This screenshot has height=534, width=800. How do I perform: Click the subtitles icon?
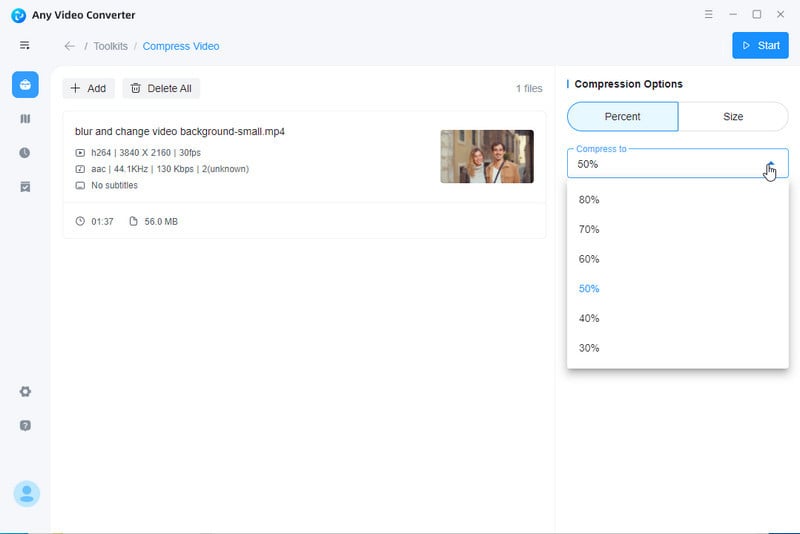[80, 186]
